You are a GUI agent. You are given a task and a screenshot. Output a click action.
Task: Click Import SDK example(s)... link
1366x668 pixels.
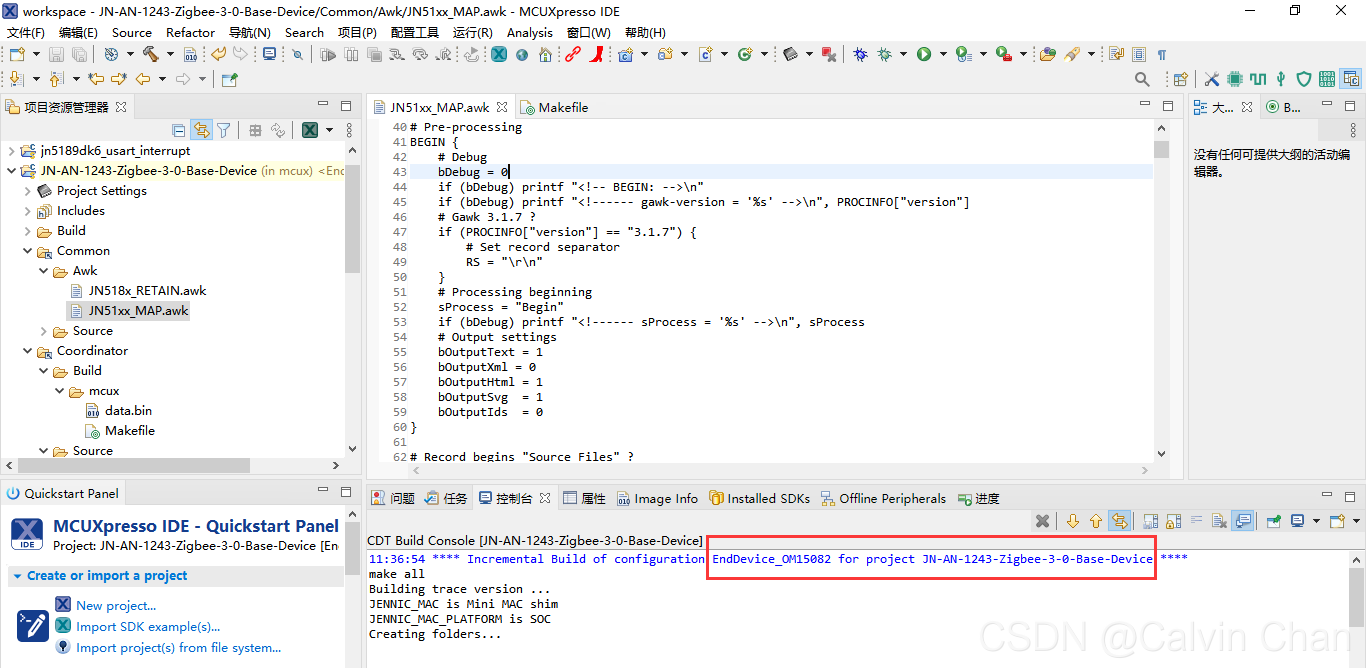148,626
